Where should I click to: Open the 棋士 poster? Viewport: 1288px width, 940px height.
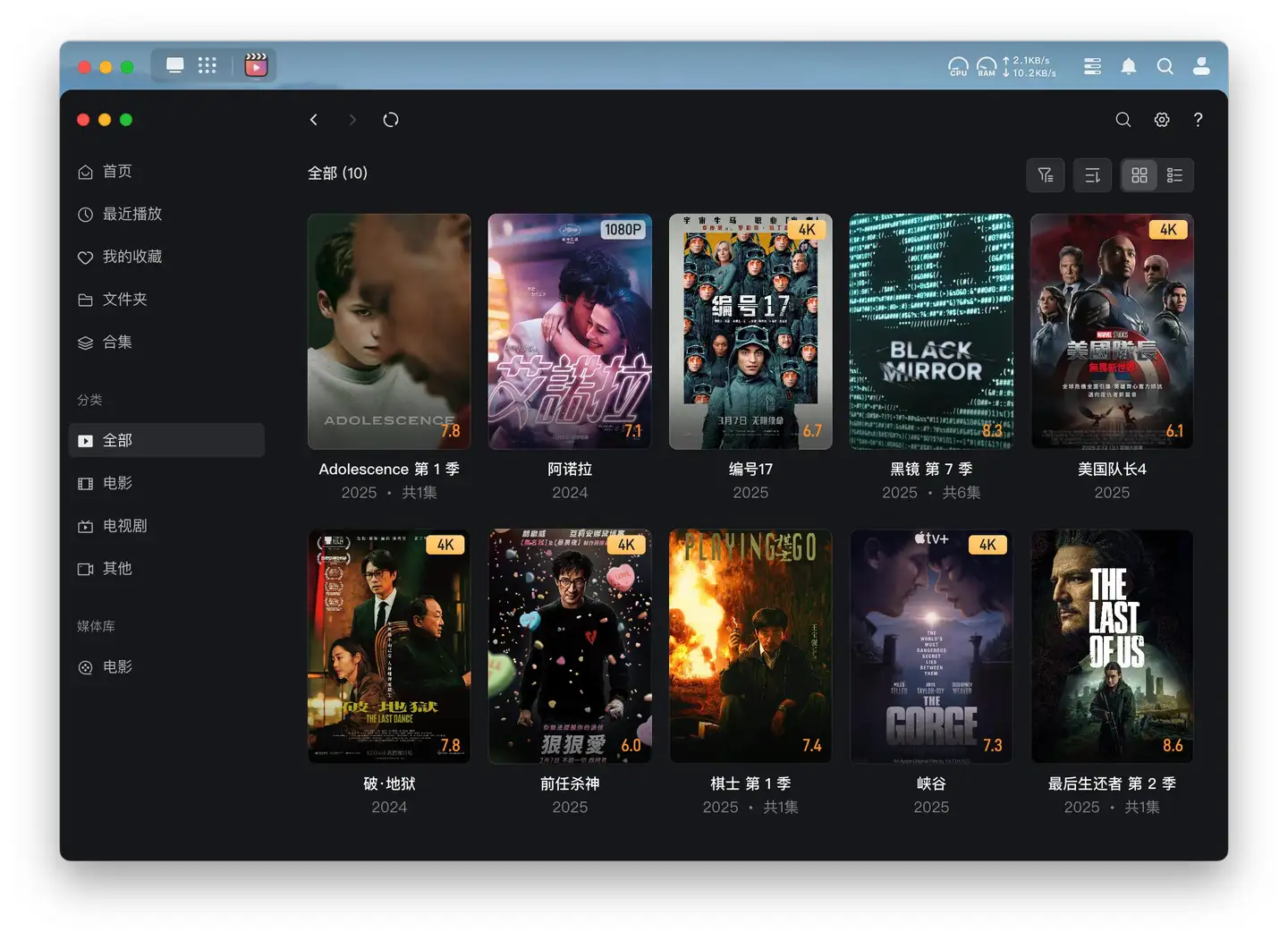coord(750,646)
